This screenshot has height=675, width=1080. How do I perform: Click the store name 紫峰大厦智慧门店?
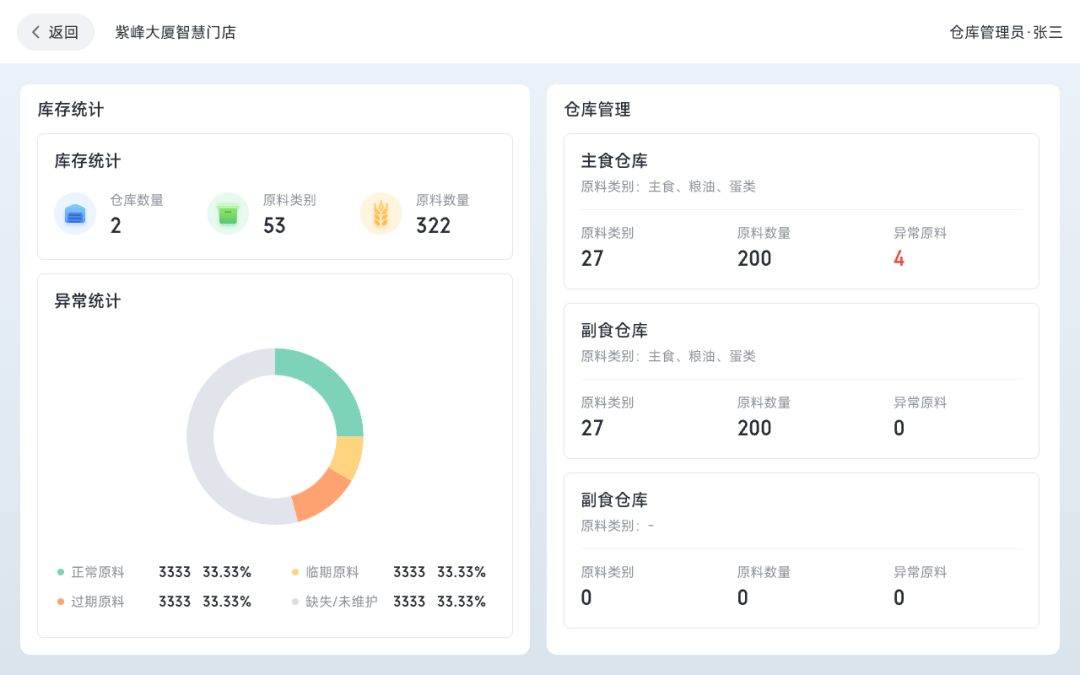(x=175, y=32)
